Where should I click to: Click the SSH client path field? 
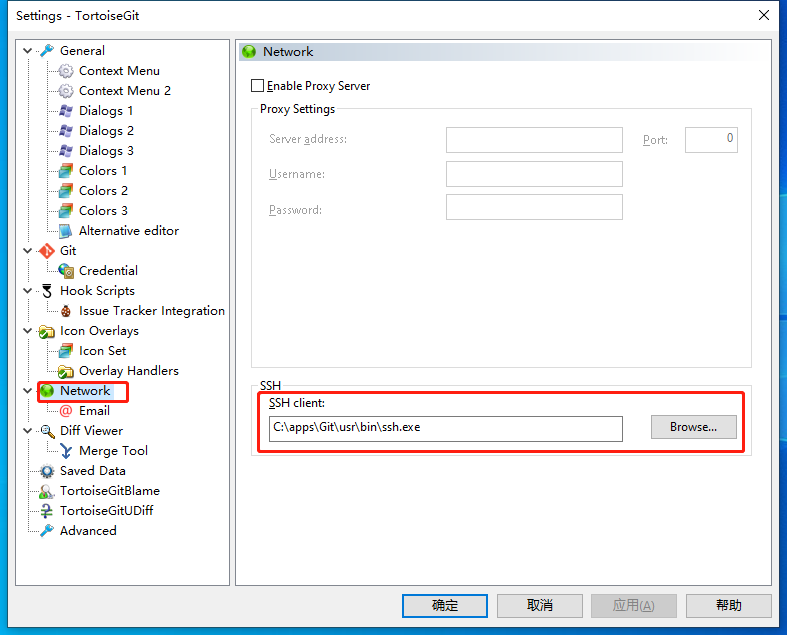point(446,429)
